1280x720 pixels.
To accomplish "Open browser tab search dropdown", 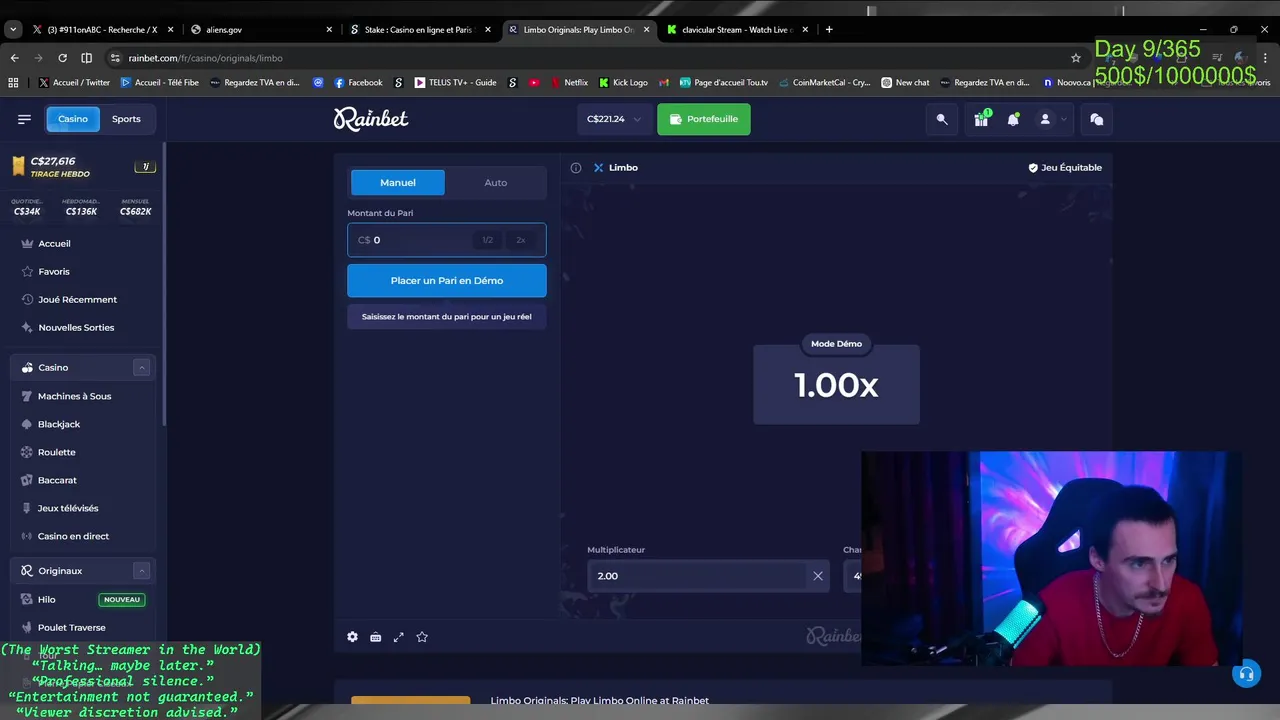I will coord(13,30).
